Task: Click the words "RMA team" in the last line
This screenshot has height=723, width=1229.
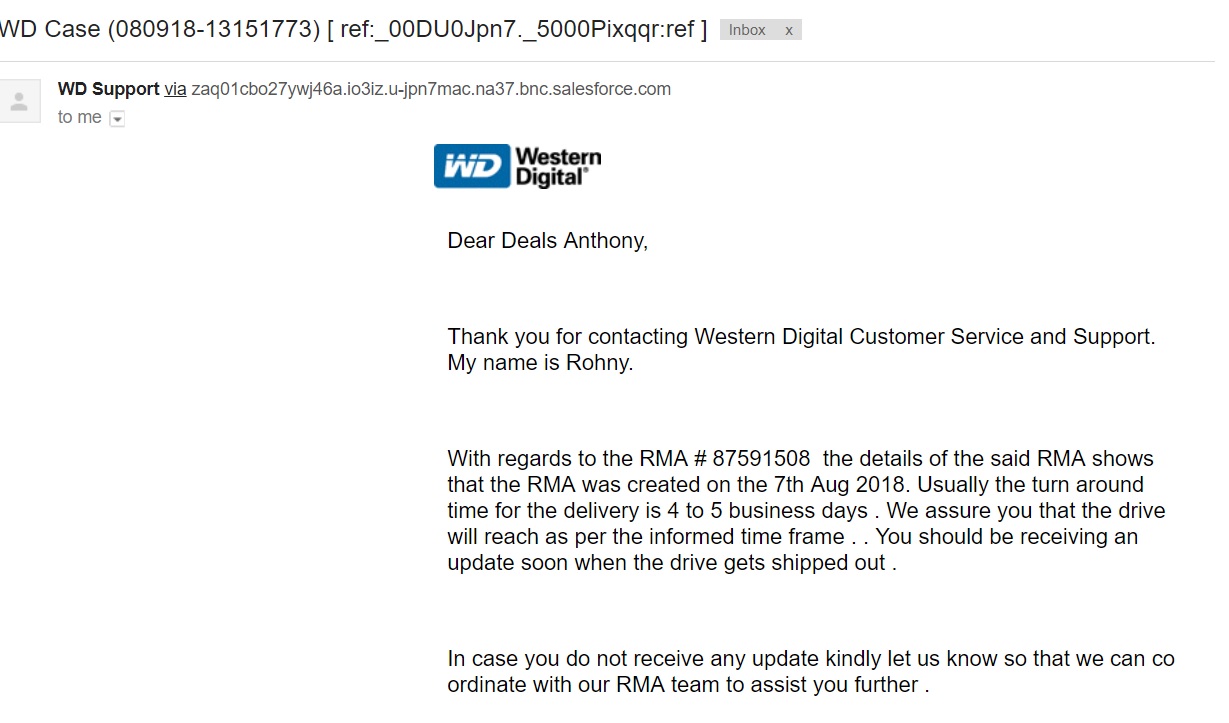Action: click(x=659, y=685)
